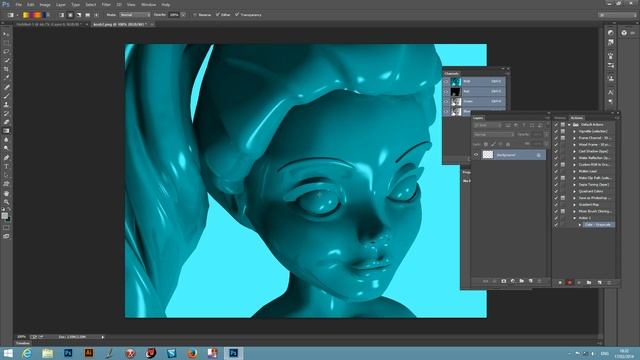The image size is (640, 360).
Task: Click the red record button in Actions
Action: (569, 282)
